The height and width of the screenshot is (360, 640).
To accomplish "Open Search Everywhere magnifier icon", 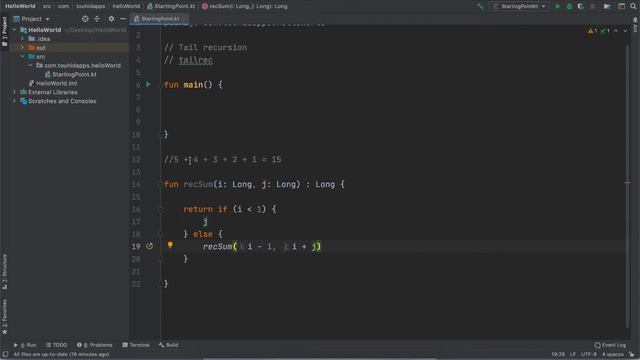I will (633, 6).
